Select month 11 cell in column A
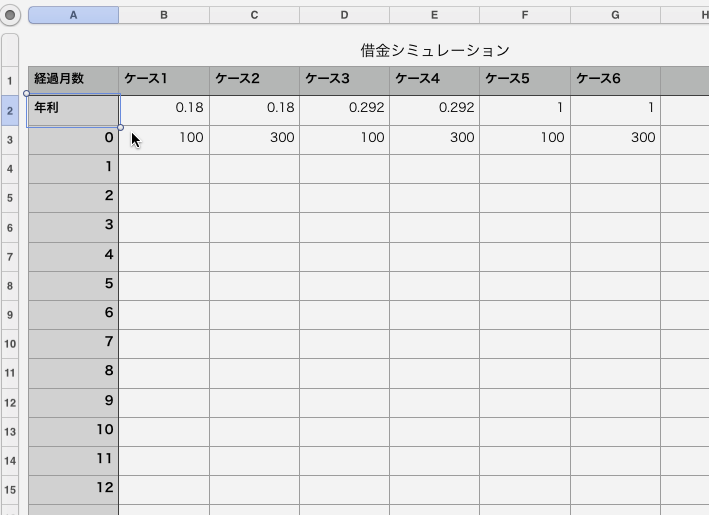This screenshot has width=709, height=515. pyautogui.click(x=73, y=461)
